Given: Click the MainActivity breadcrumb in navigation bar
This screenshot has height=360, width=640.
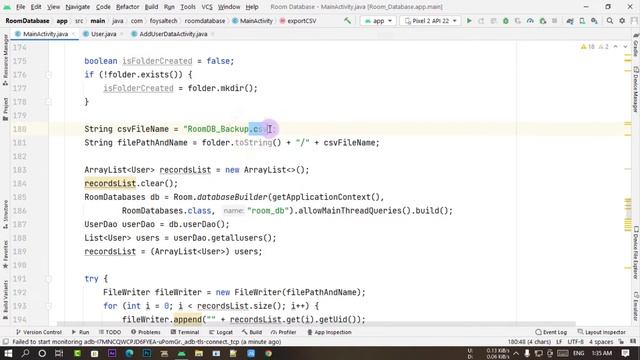Looking at the screenshot, I should pyautogui.click(x=252, y=21).
